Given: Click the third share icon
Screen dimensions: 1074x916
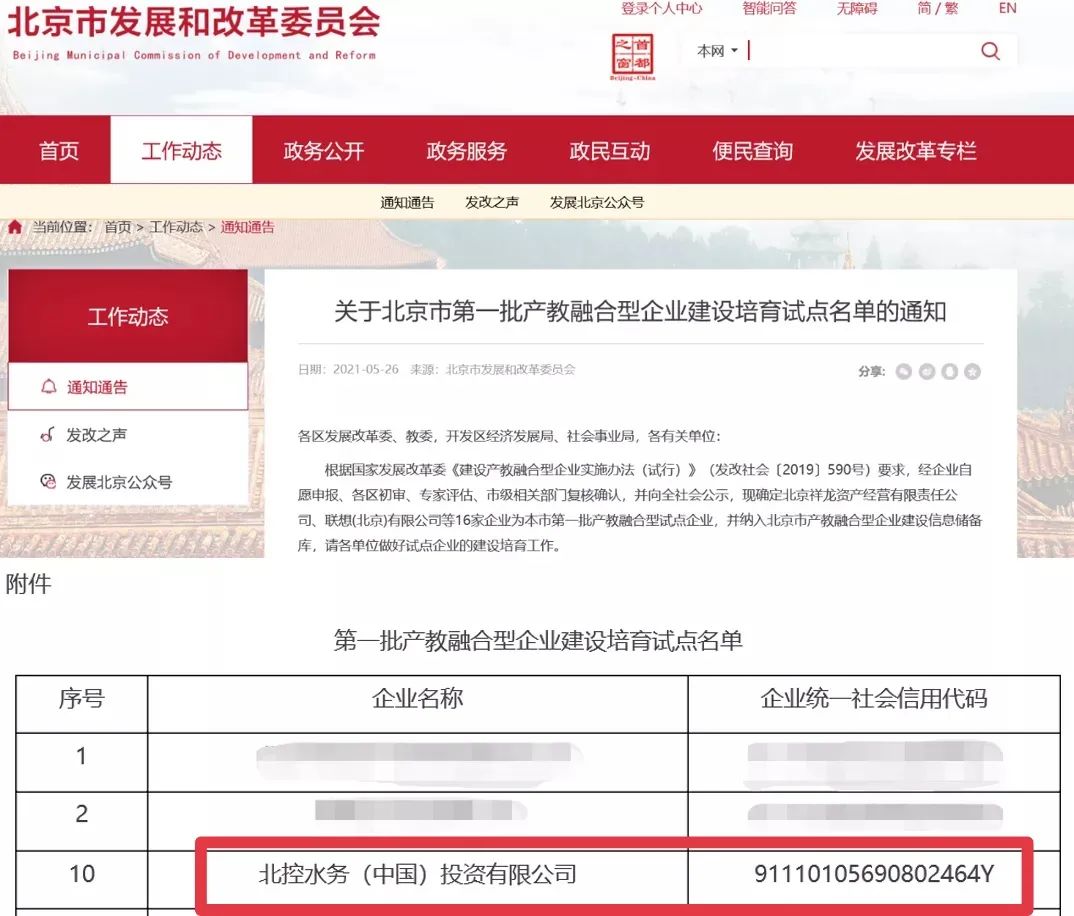Looking at the screenshot, I should (x=950, y=372).
